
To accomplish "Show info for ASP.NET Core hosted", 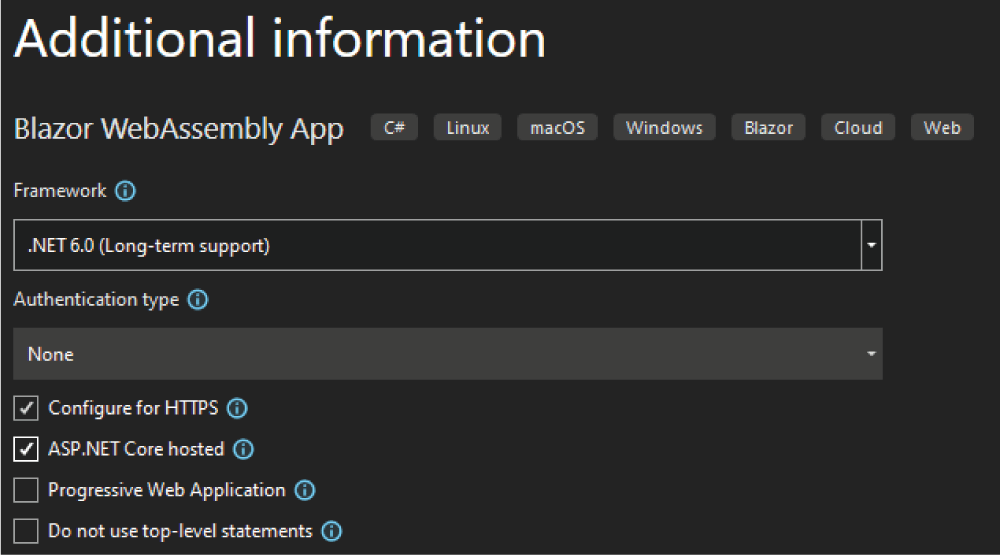I will pyautogui.click(x=243, y=449).
